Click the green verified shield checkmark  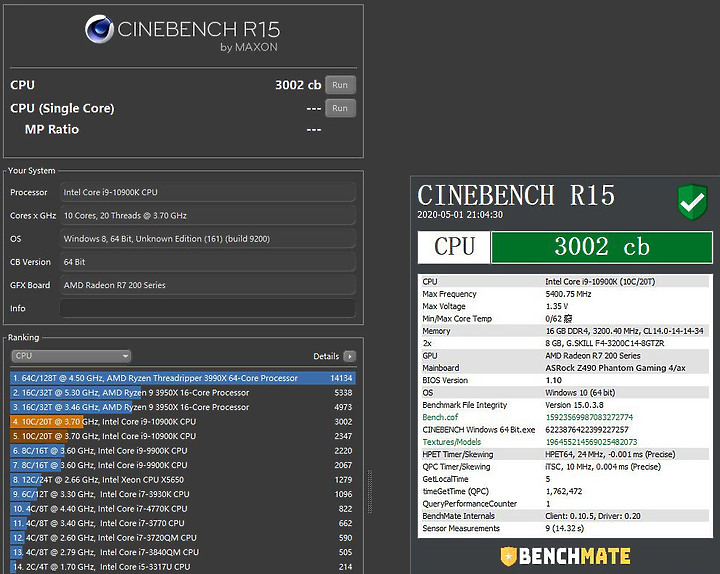692,202
